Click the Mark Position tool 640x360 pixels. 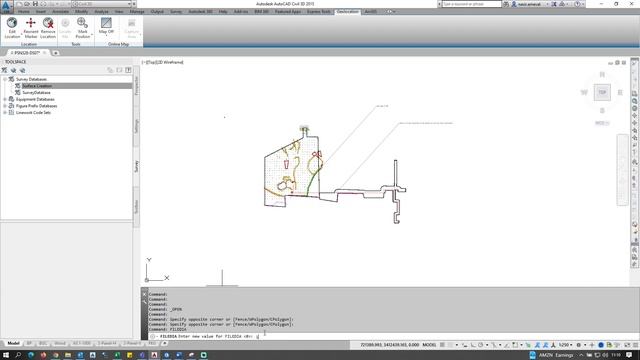pyautogui.click(x=82, y=27)
